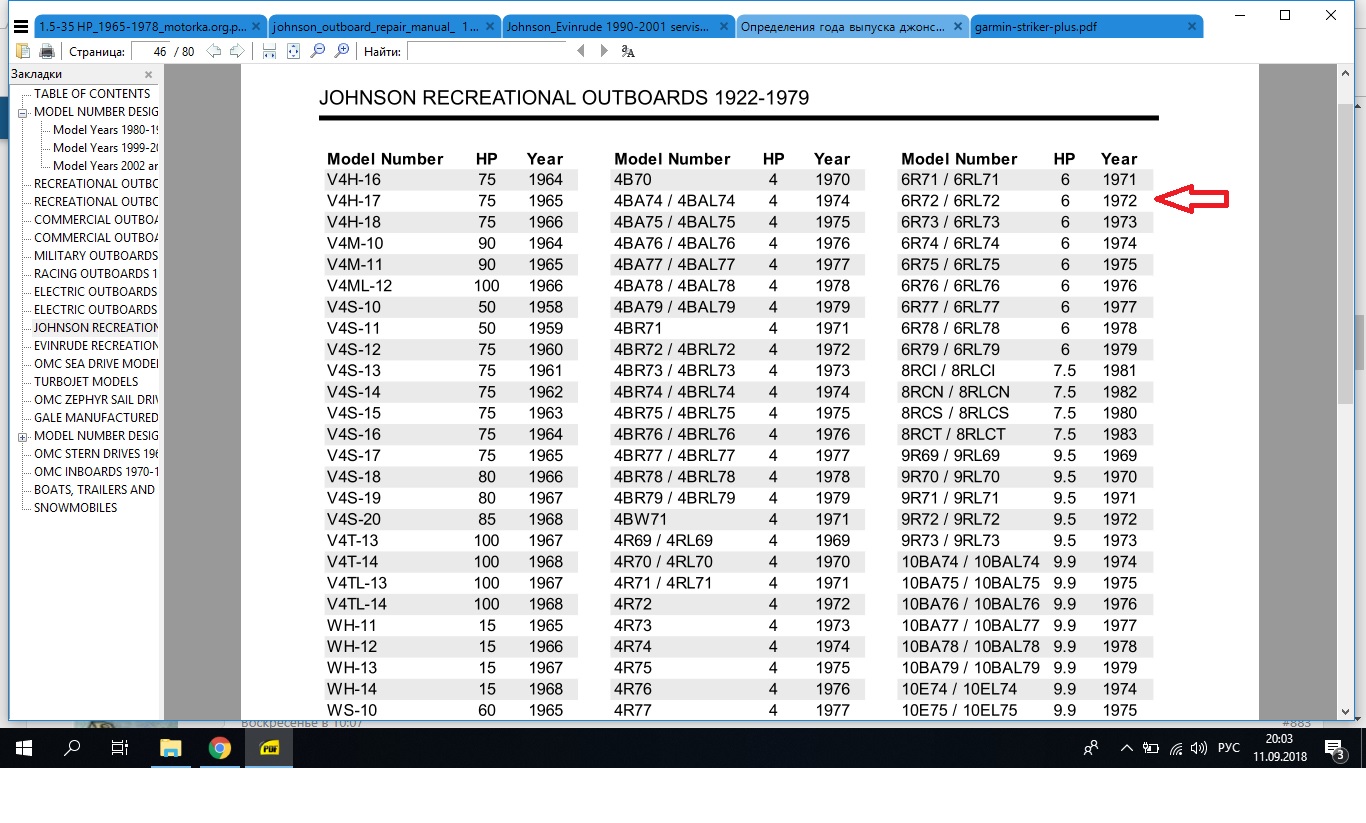1366x823 pixels.
Task: Toggle the match case search option icon
Action: pos(628,51)
